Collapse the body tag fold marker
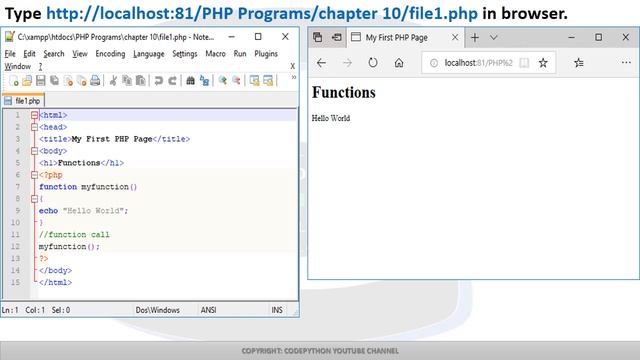 coord(35,151)
